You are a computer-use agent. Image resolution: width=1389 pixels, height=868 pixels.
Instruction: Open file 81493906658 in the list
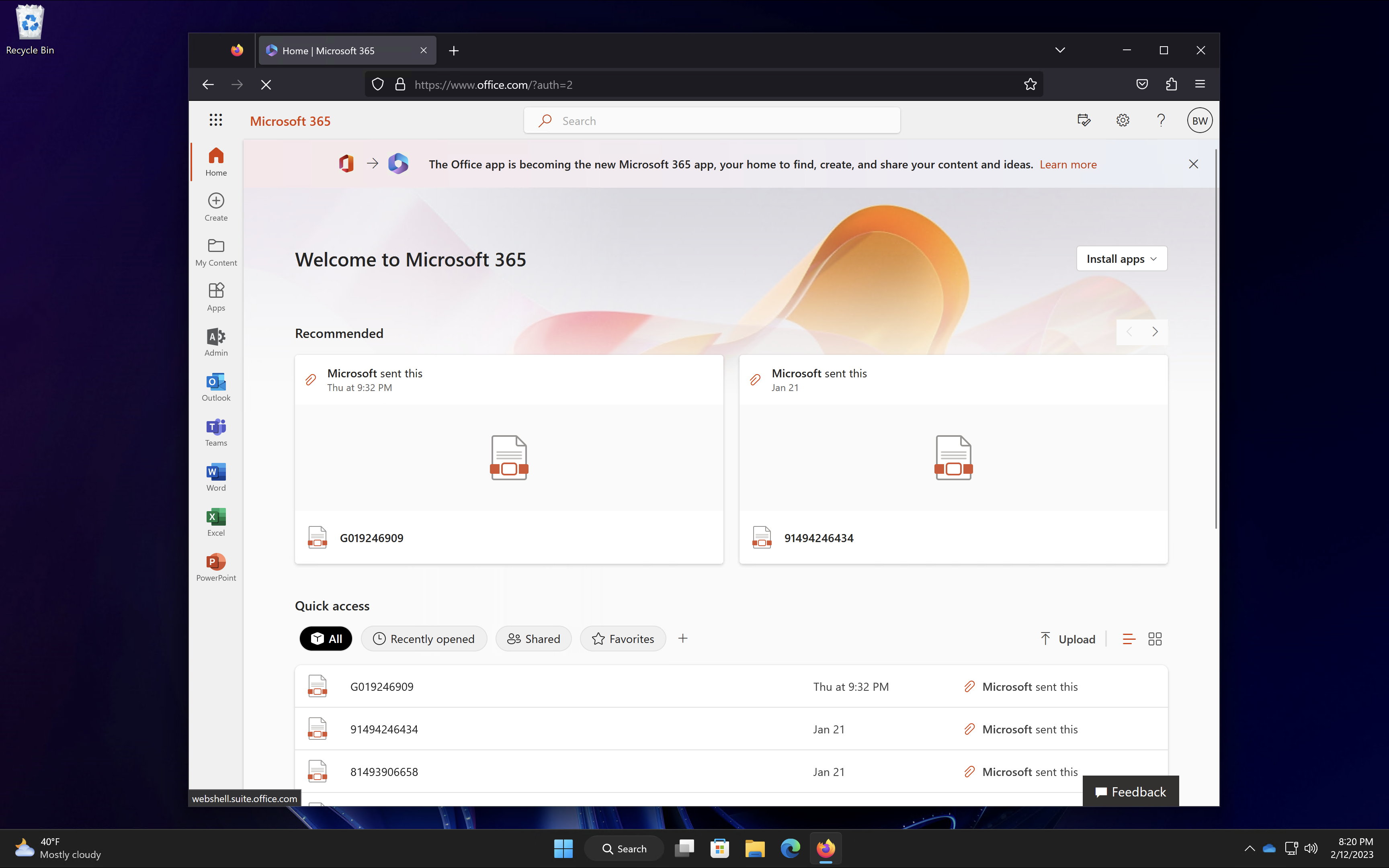pyautogui.click(x=731, y=772)
